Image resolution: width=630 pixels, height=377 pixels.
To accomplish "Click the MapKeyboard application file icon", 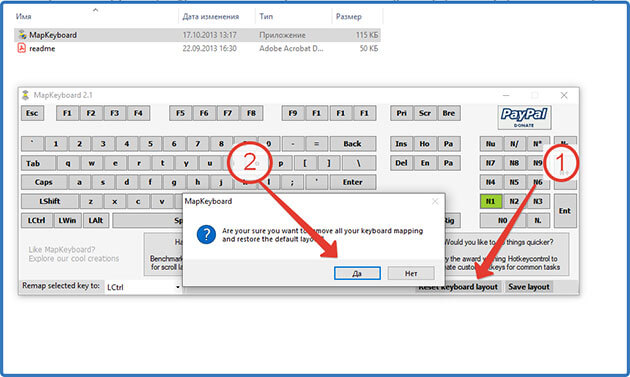I will coord(22,35).
